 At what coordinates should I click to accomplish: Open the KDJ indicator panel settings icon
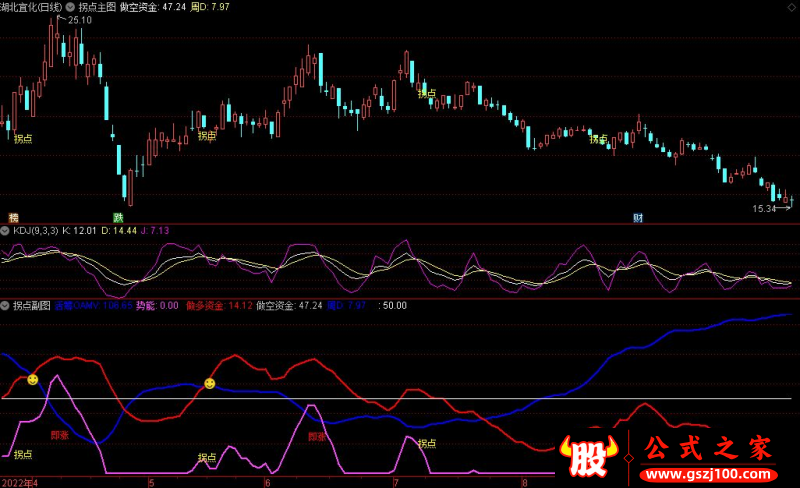point(5,231)
